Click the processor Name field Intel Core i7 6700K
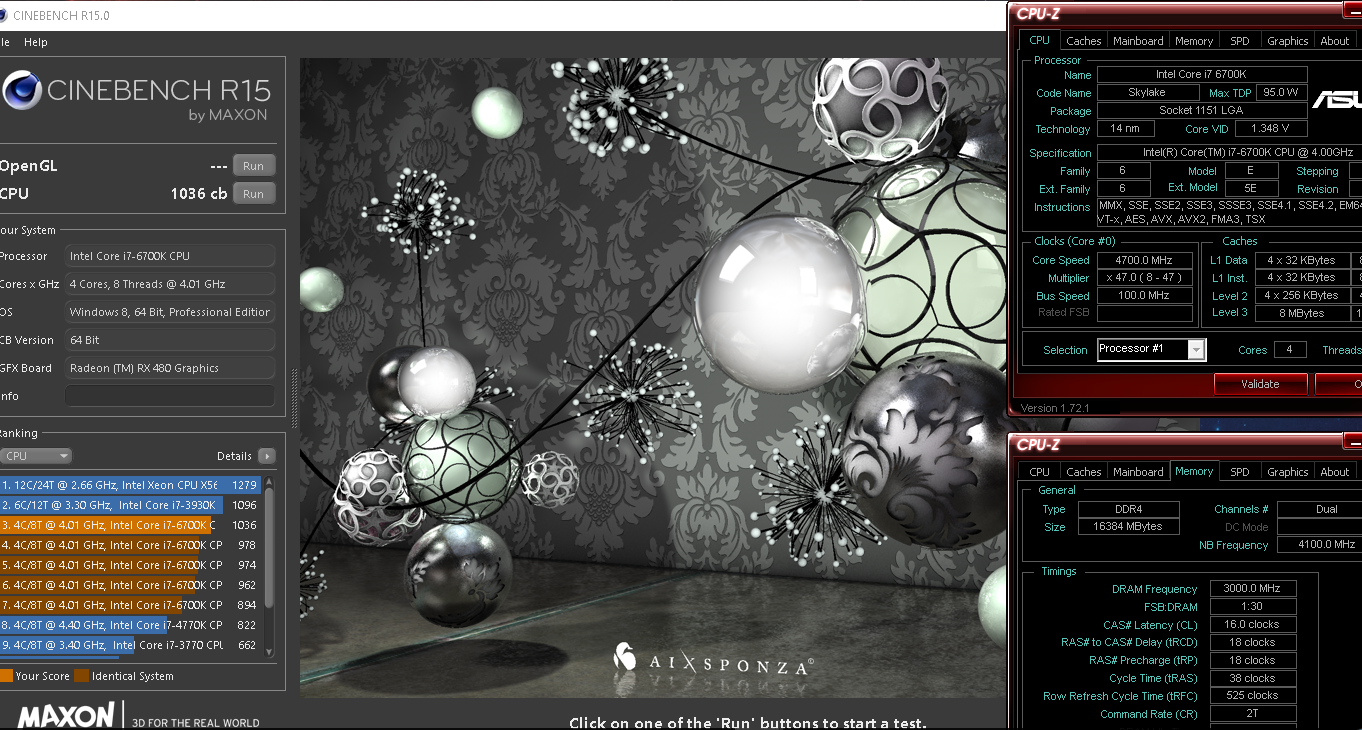The image size is (1362, 730). tap(1202, 75)
